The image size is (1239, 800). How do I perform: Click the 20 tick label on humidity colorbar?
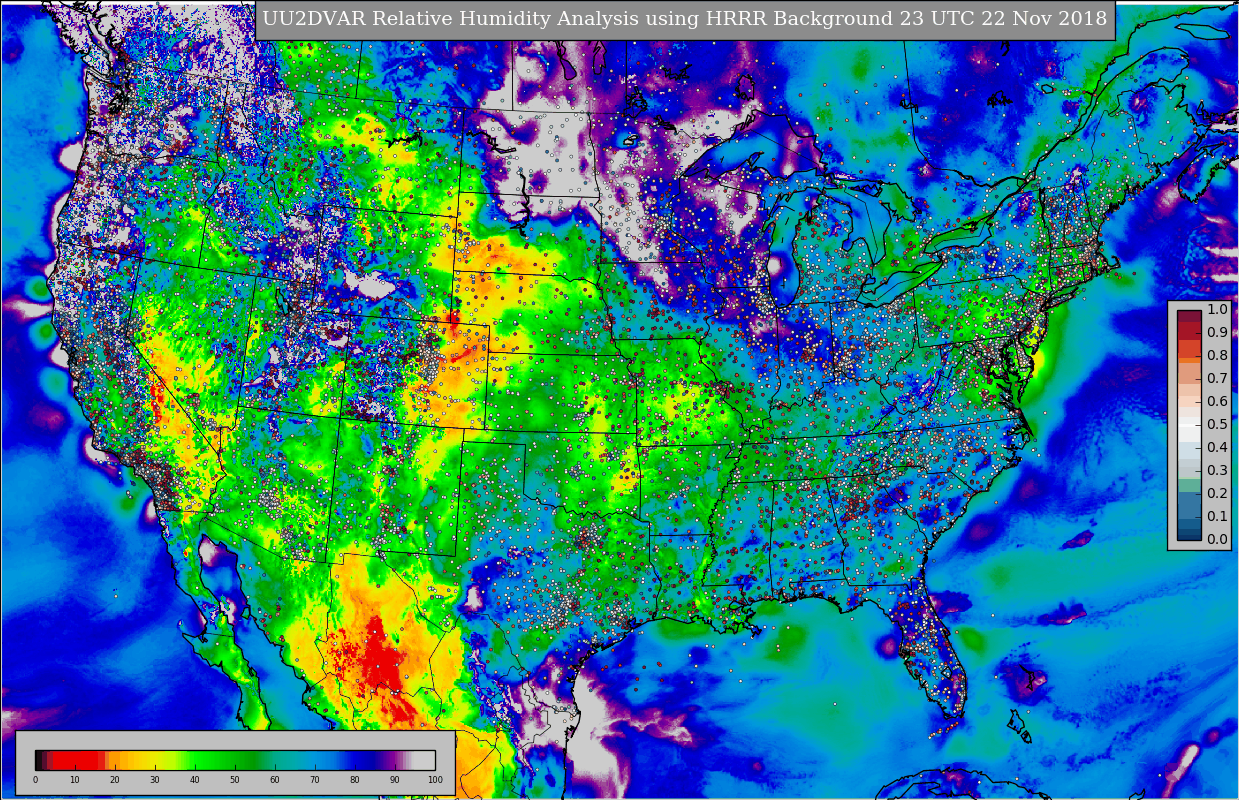coord(115,780)
